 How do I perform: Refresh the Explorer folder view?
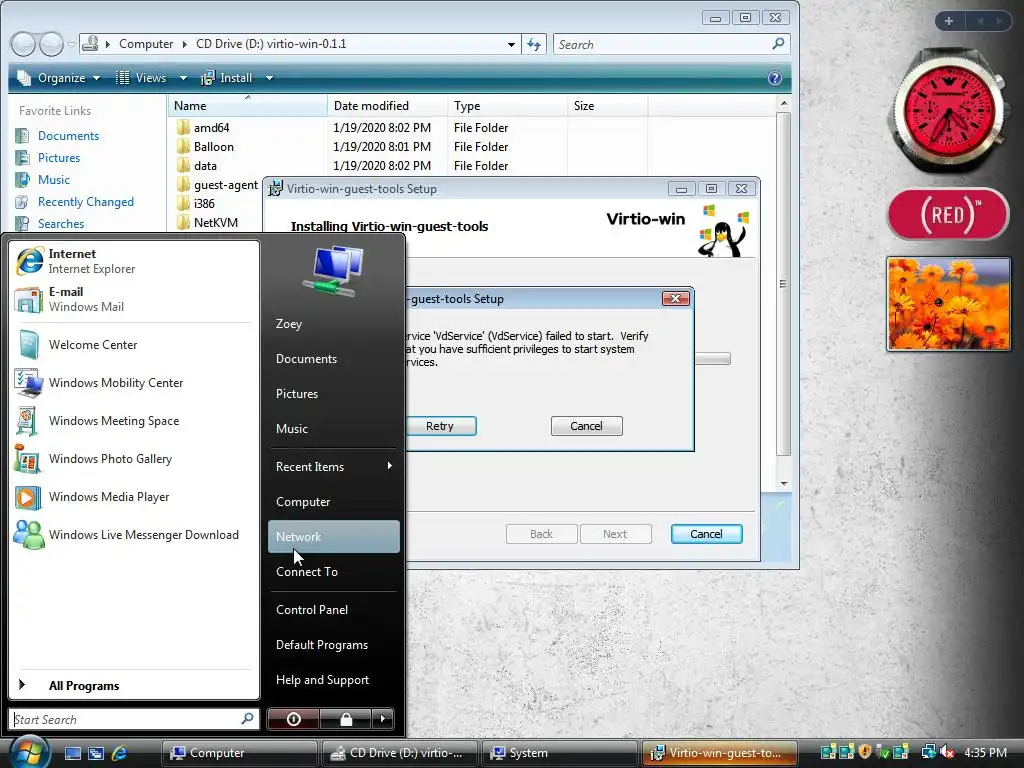coord(534,44)
